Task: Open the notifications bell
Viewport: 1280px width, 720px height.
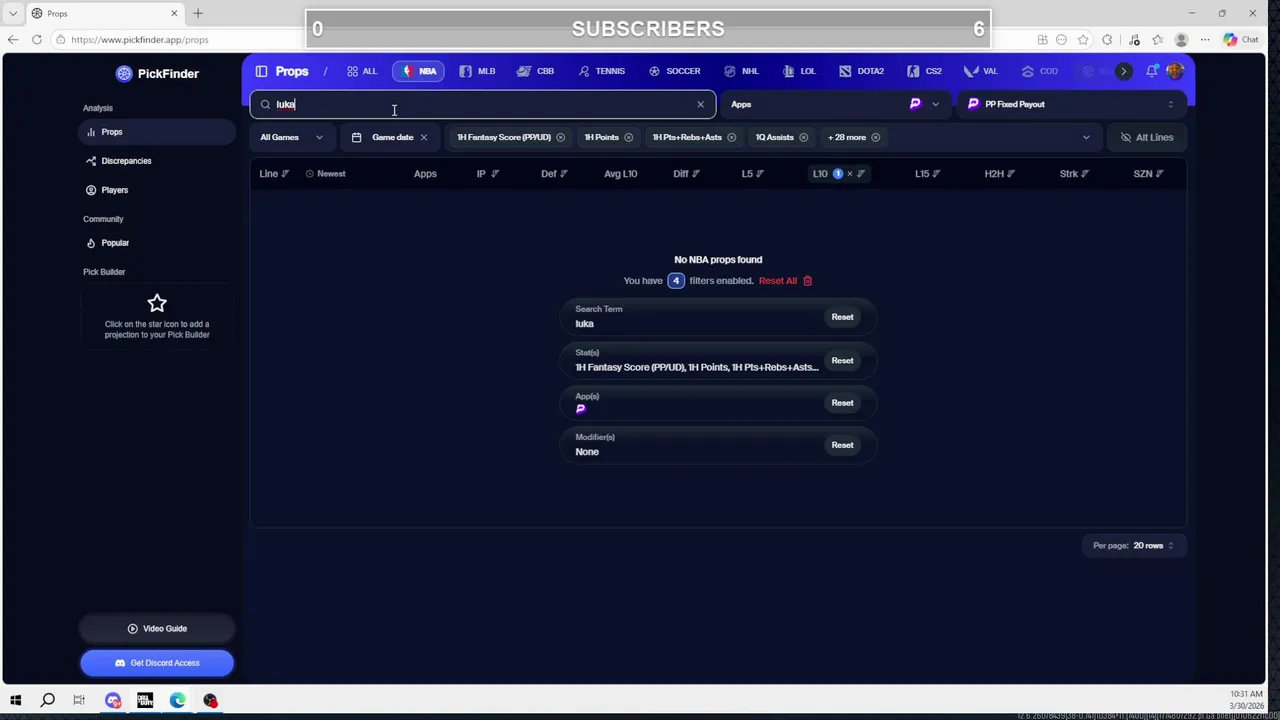Action: click(1152, 71)
